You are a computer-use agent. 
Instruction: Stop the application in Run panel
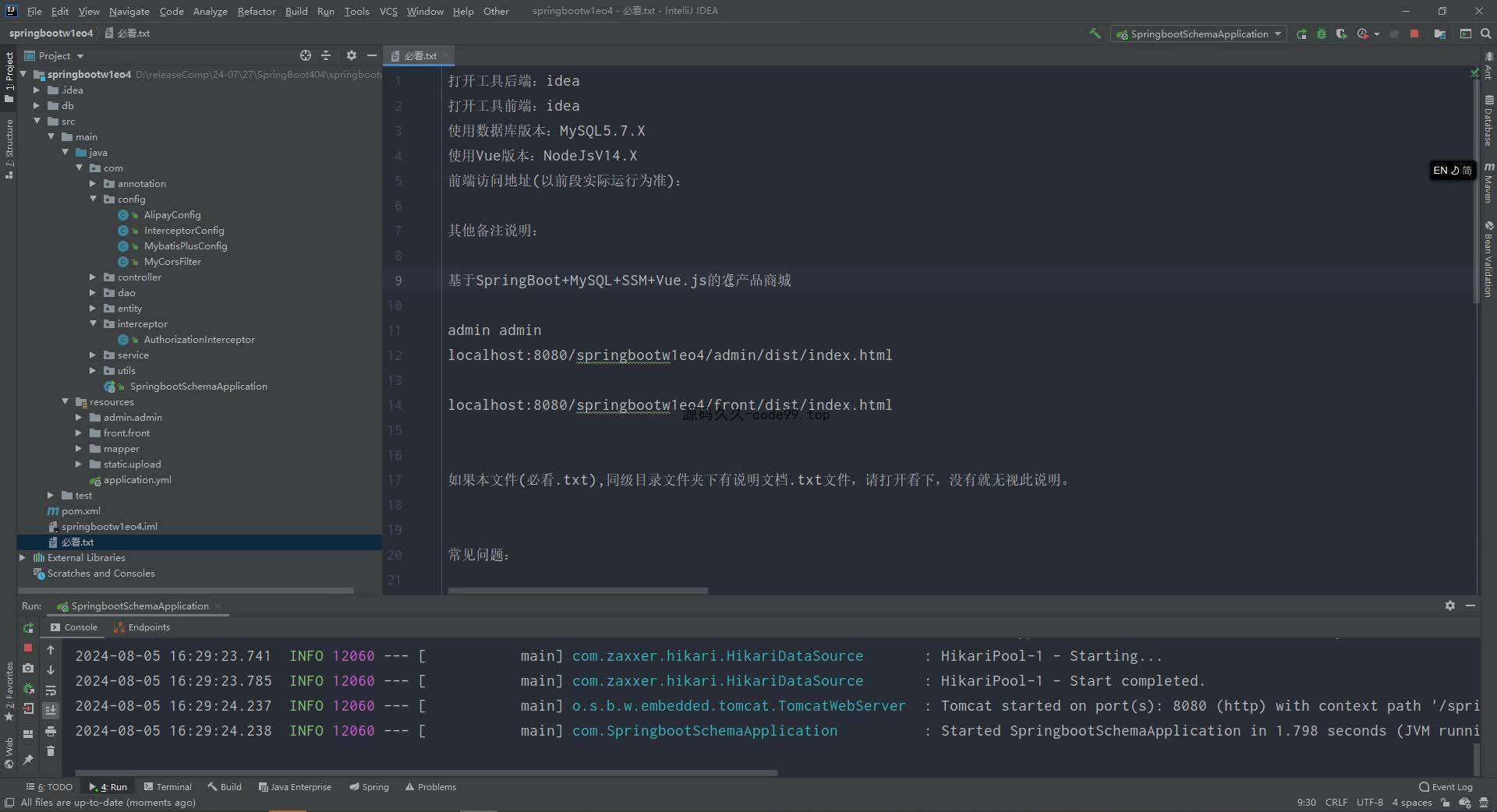pyautogui.click(x=28, y=648)
